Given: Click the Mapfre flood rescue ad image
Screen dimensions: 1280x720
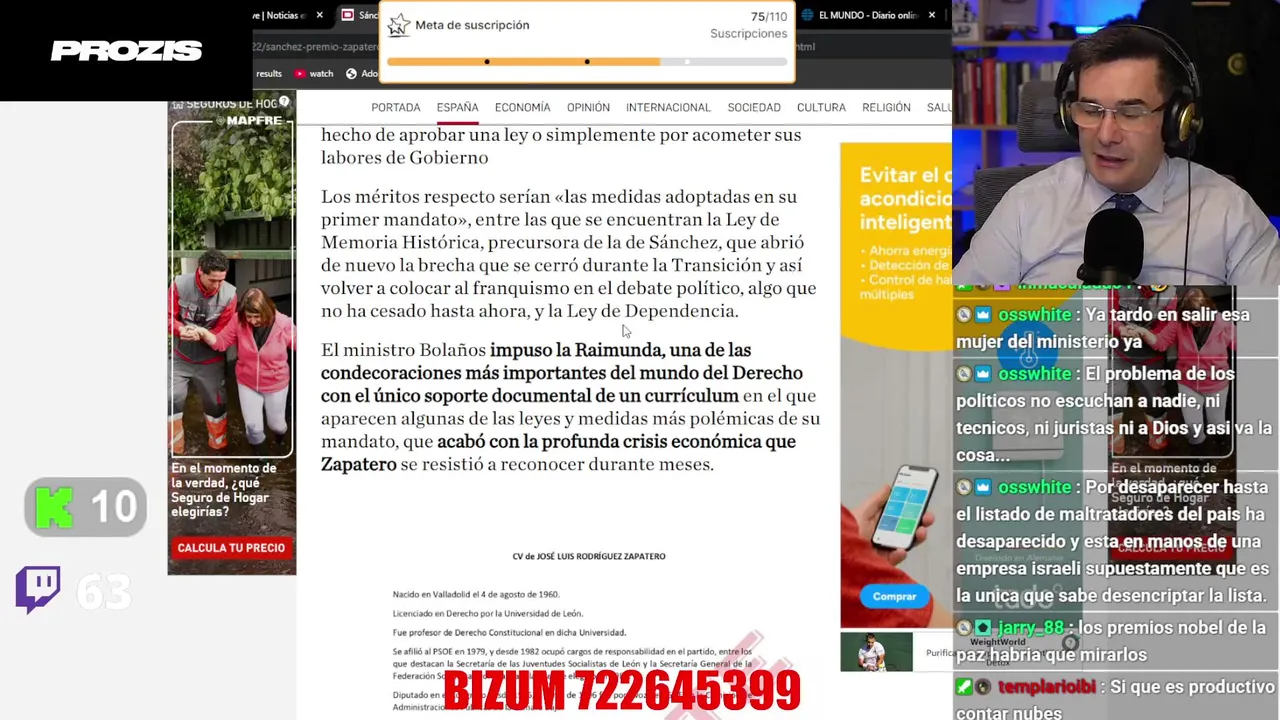Looking at the screenshot, I should pyautogui.click(x=231, y=290).
